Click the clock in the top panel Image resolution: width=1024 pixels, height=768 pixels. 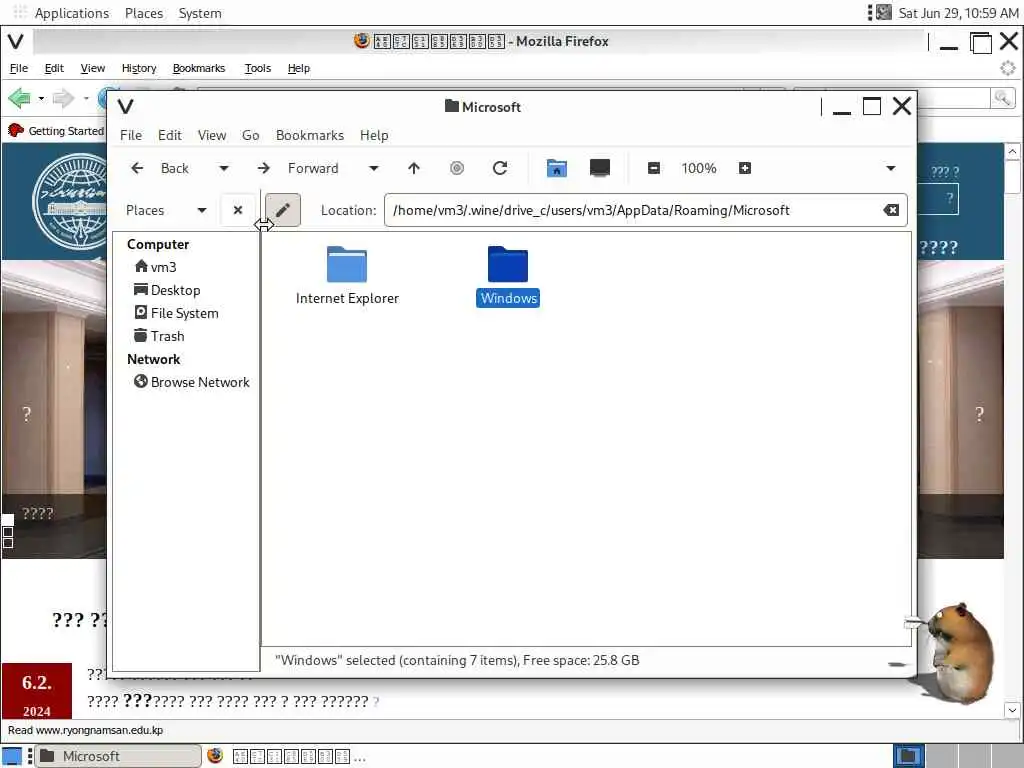tap(958, 13)
